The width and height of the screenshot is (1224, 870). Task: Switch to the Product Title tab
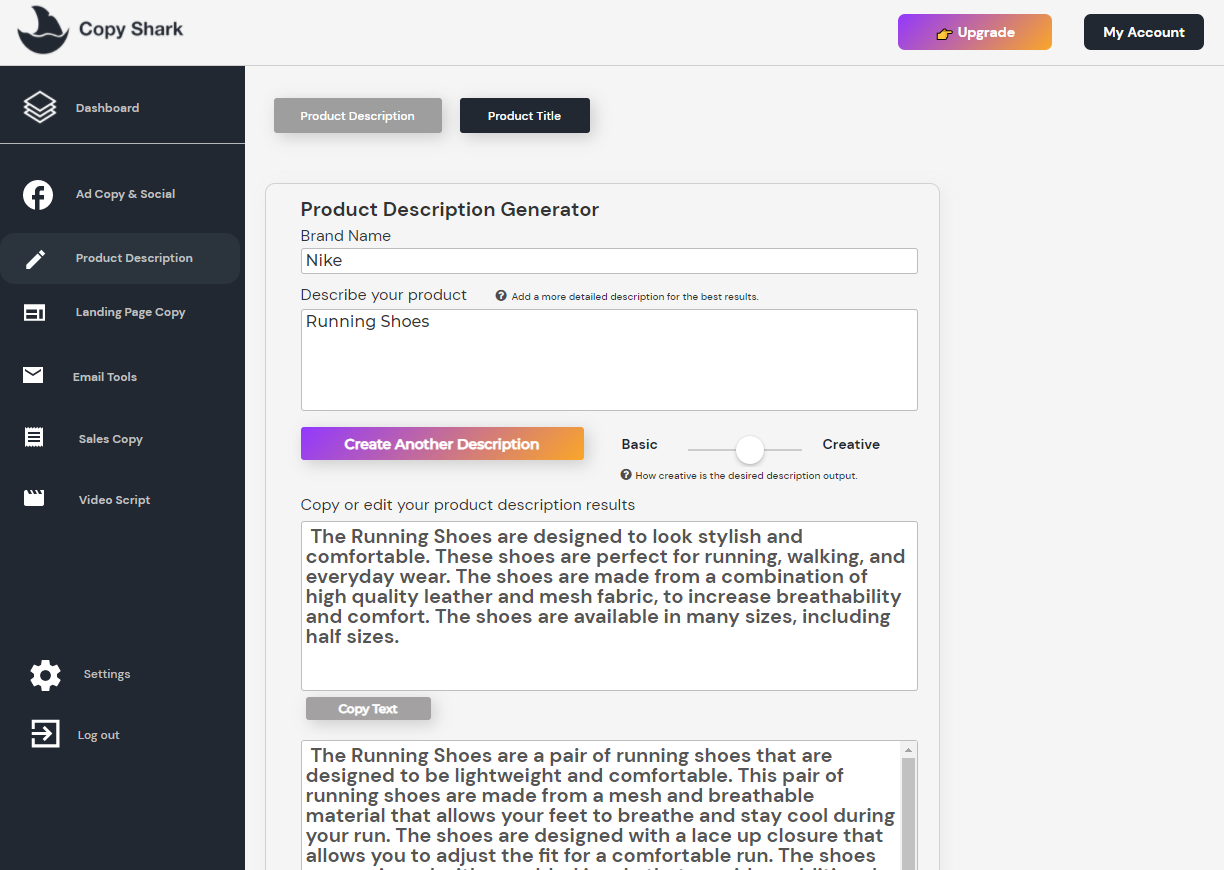tap(524, 115)
